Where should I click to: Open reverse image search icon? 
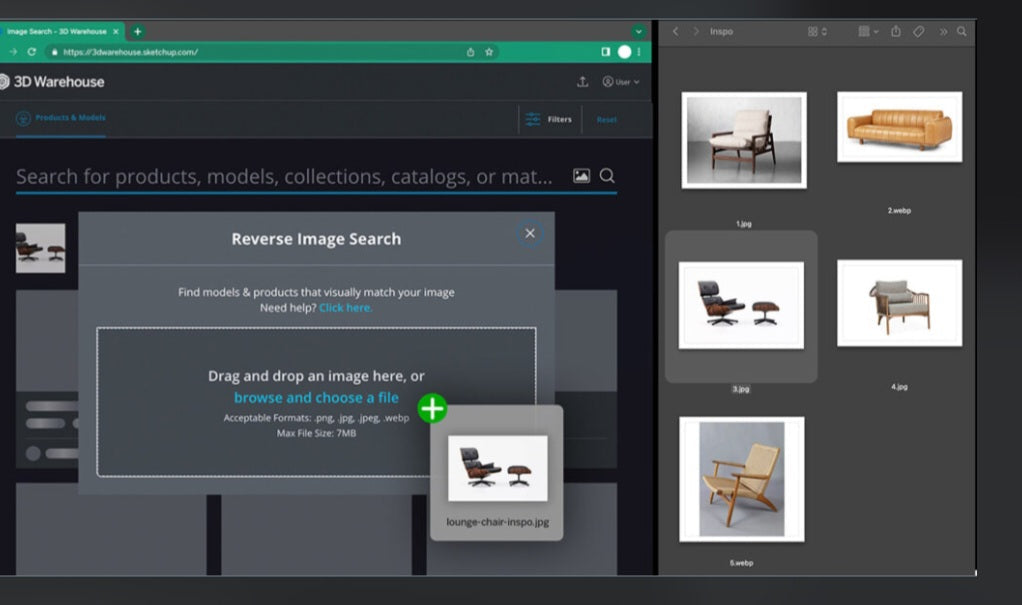coord(581,175)
